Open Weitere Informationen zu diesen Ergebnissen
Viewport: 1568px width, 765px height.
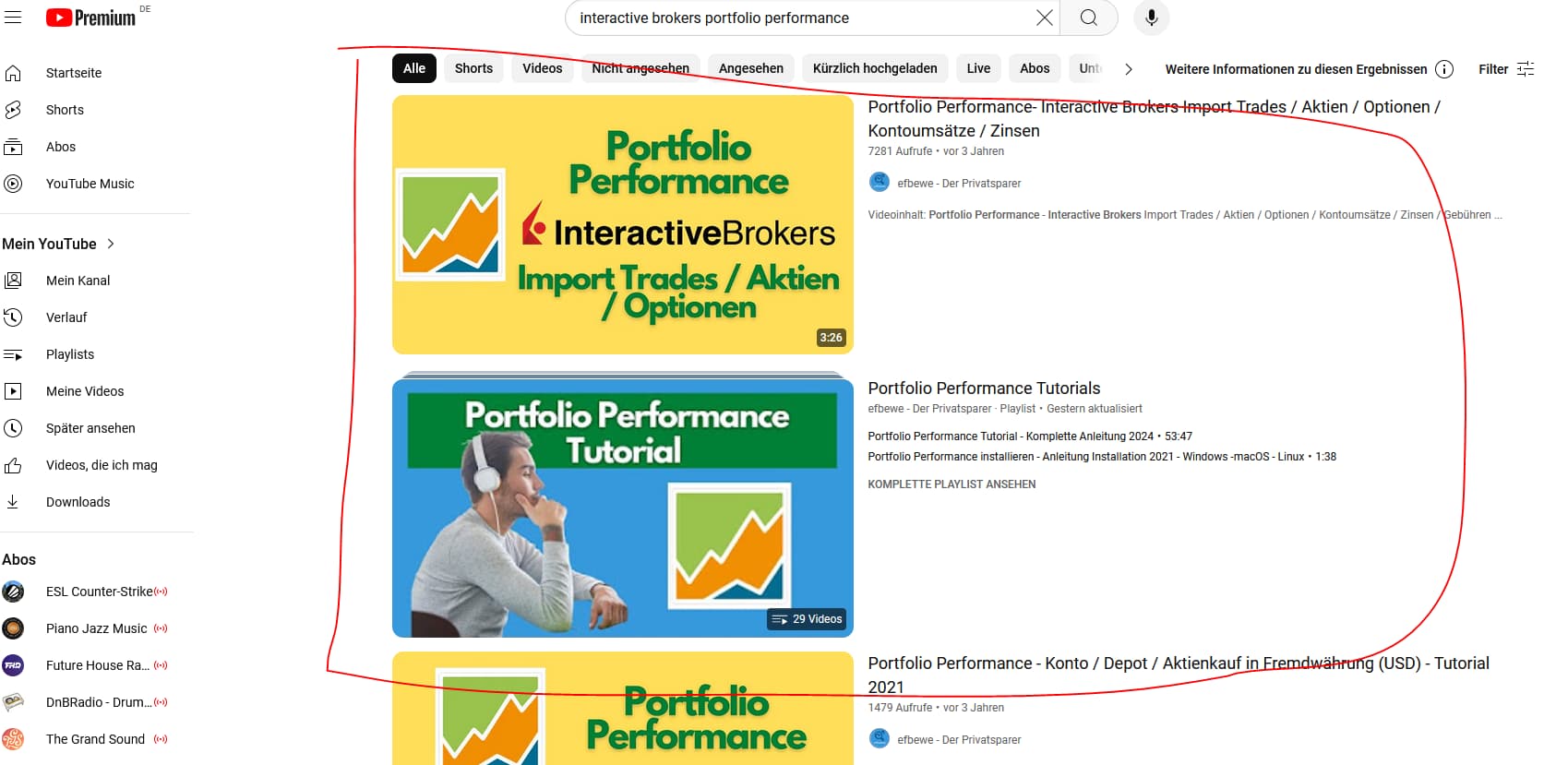[x=1296, y=69]
